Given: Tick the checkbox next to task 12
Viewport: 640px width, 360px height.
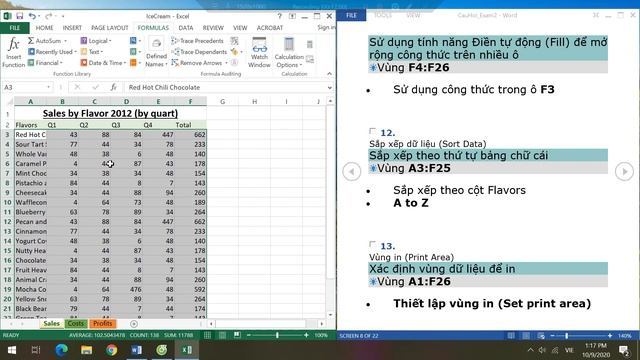Looking at the screenshot, I should pos(372,131).
